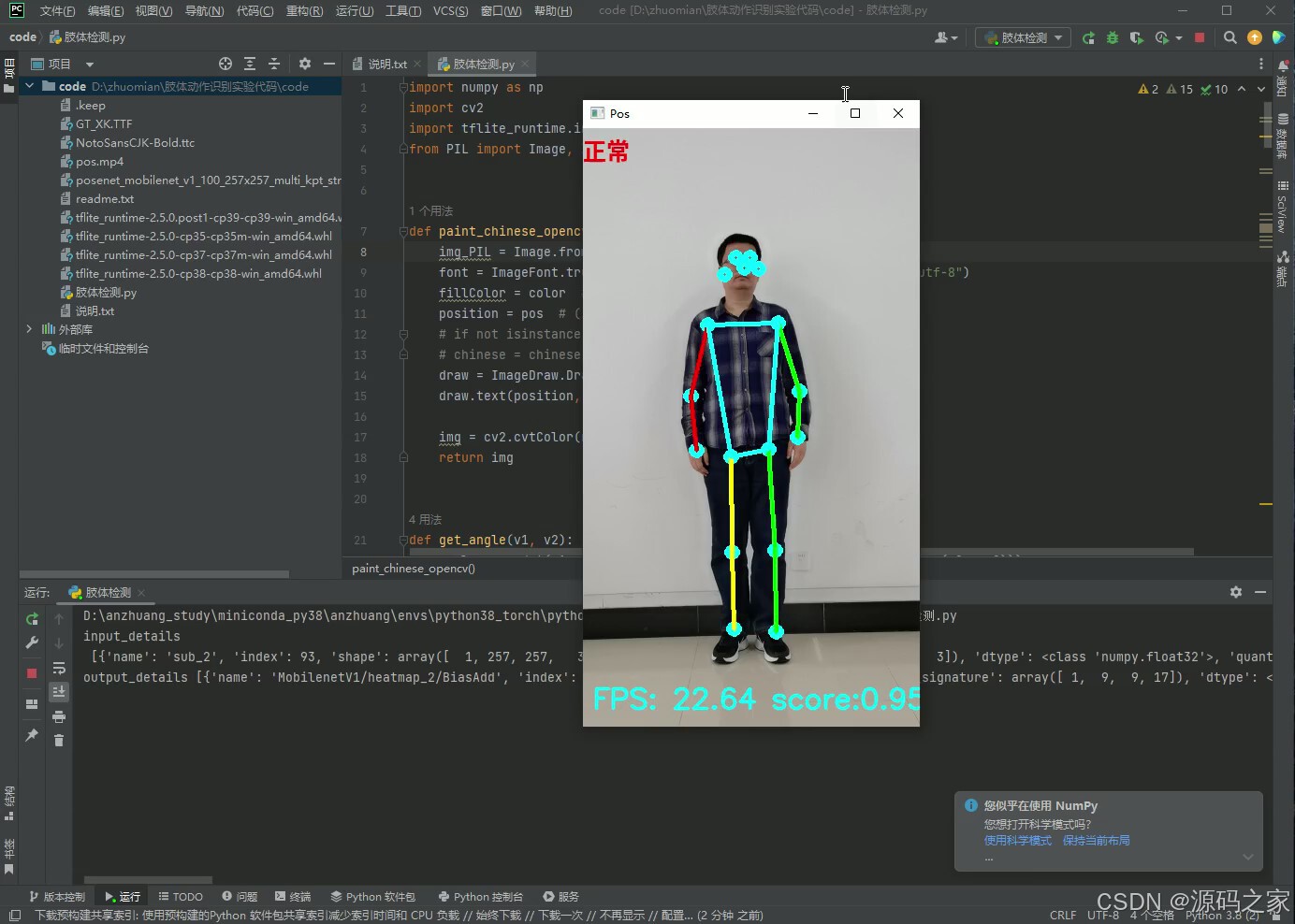Close the 肢体检测.py editor tab

pyautogui.click(x=525, y=64)
